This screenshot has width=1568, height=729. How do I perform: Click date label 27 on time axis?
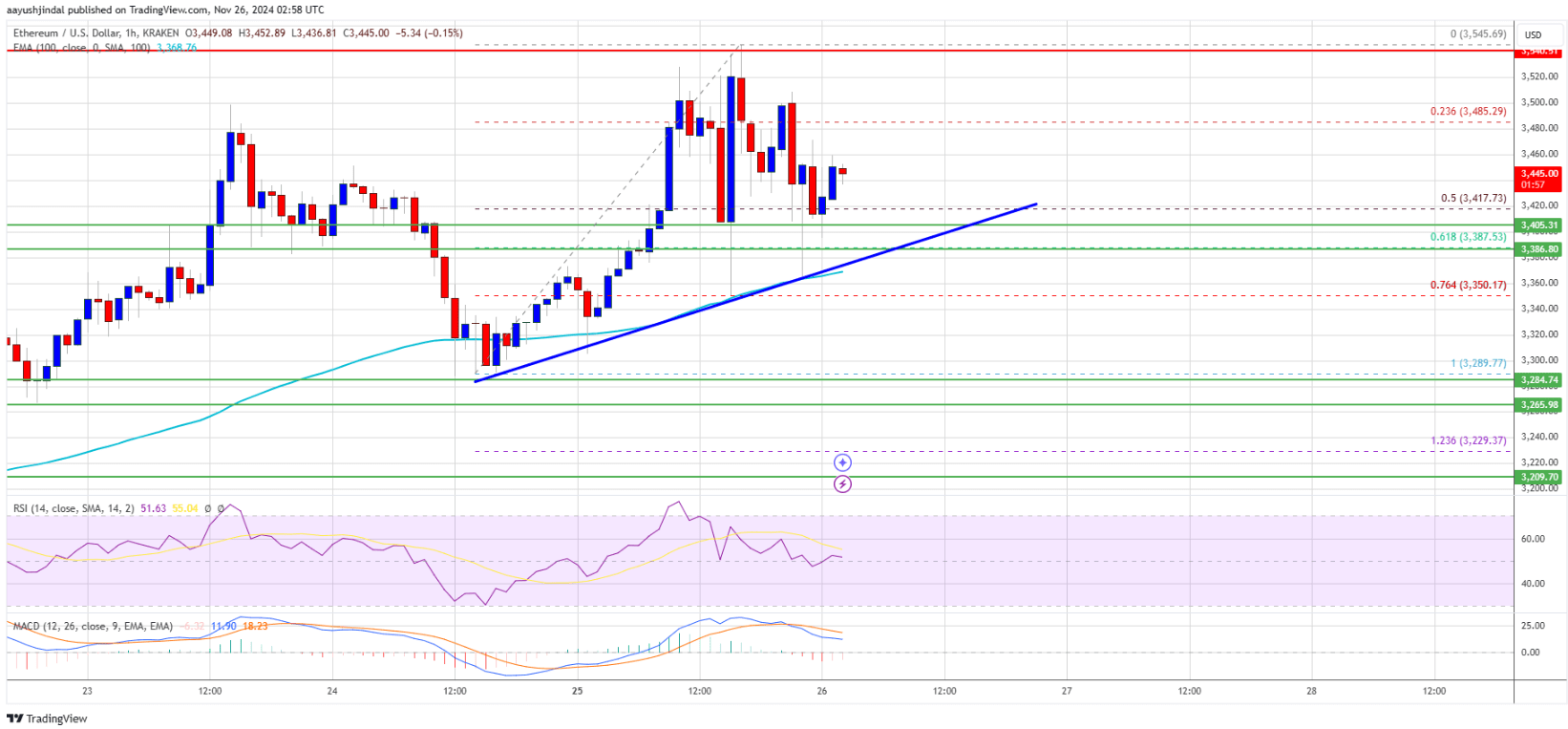[x=1067, y=691]
